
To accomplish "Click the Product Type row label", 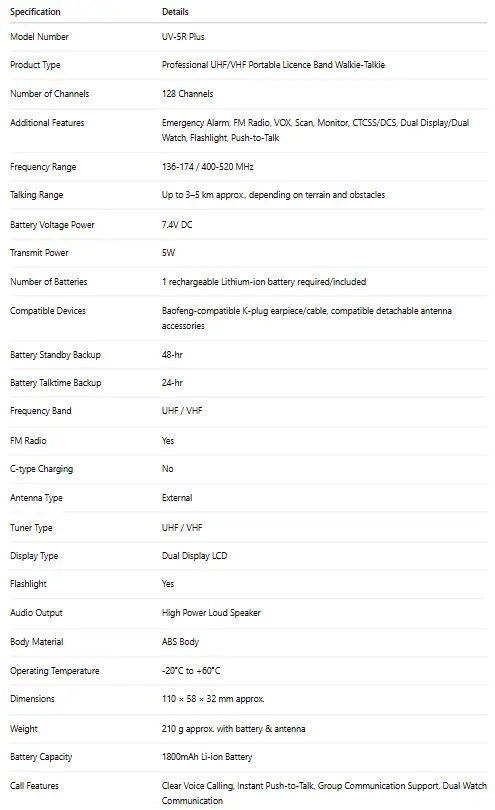I will pos(35,65).
